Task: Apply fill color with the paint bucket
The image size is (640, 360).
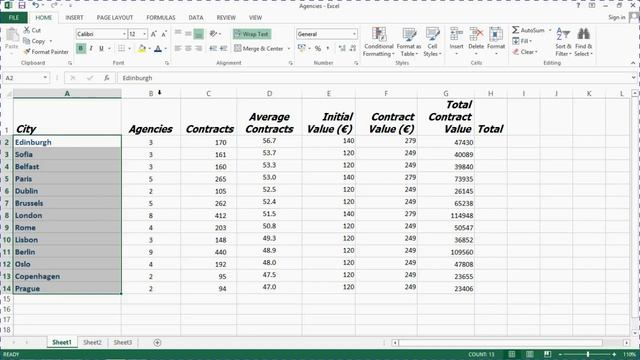Action: tap(142, 49)
